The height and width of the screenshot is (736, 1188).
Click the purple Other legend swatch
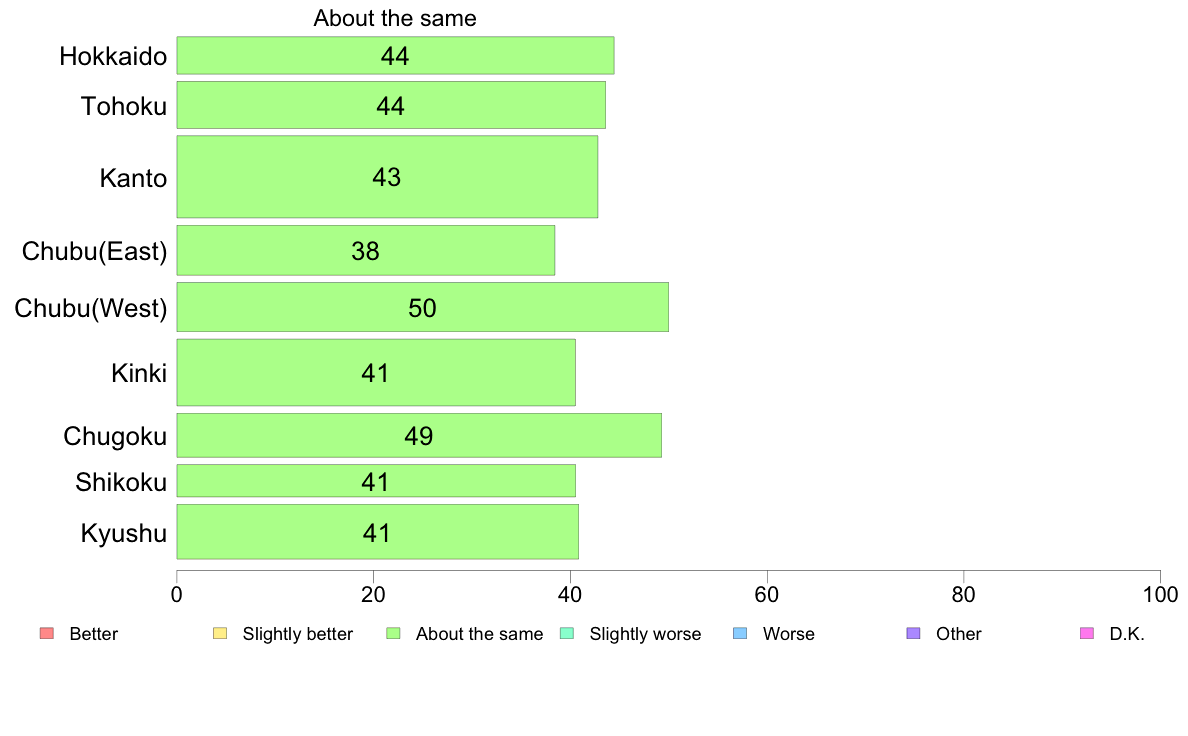tap(914, 633)
